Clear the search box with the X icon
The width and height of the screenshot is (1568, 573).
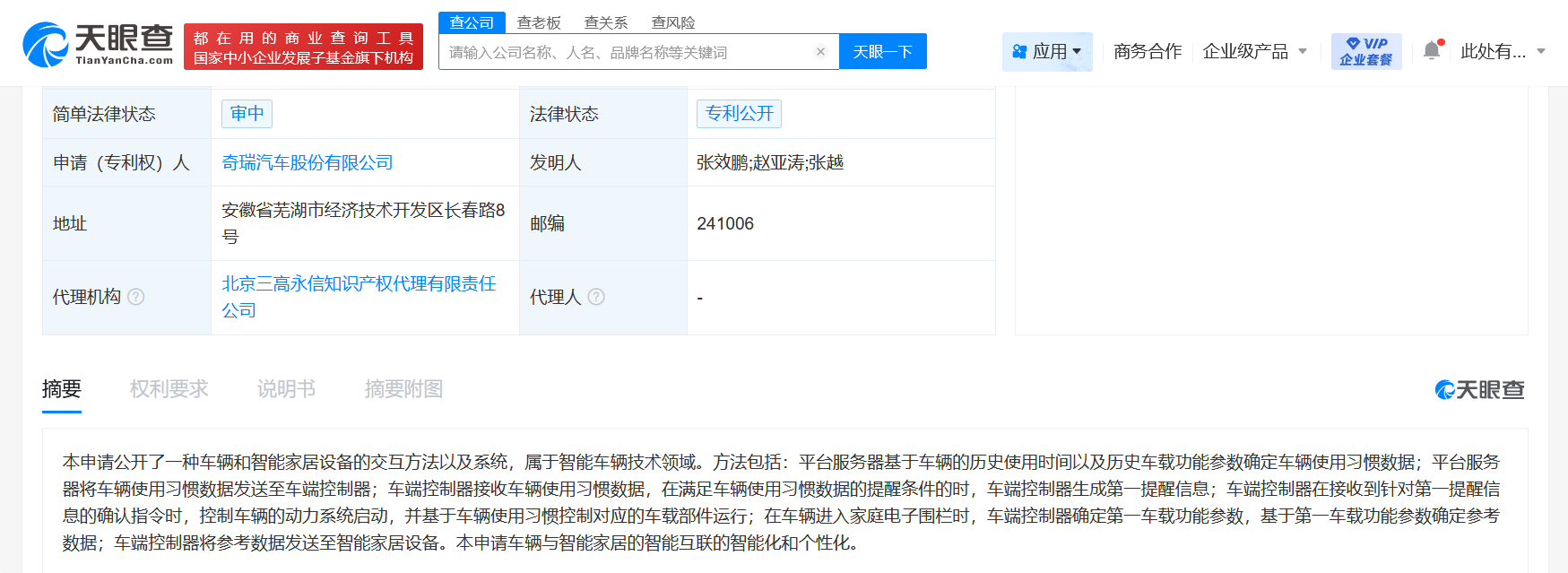(x=820, y=52)
